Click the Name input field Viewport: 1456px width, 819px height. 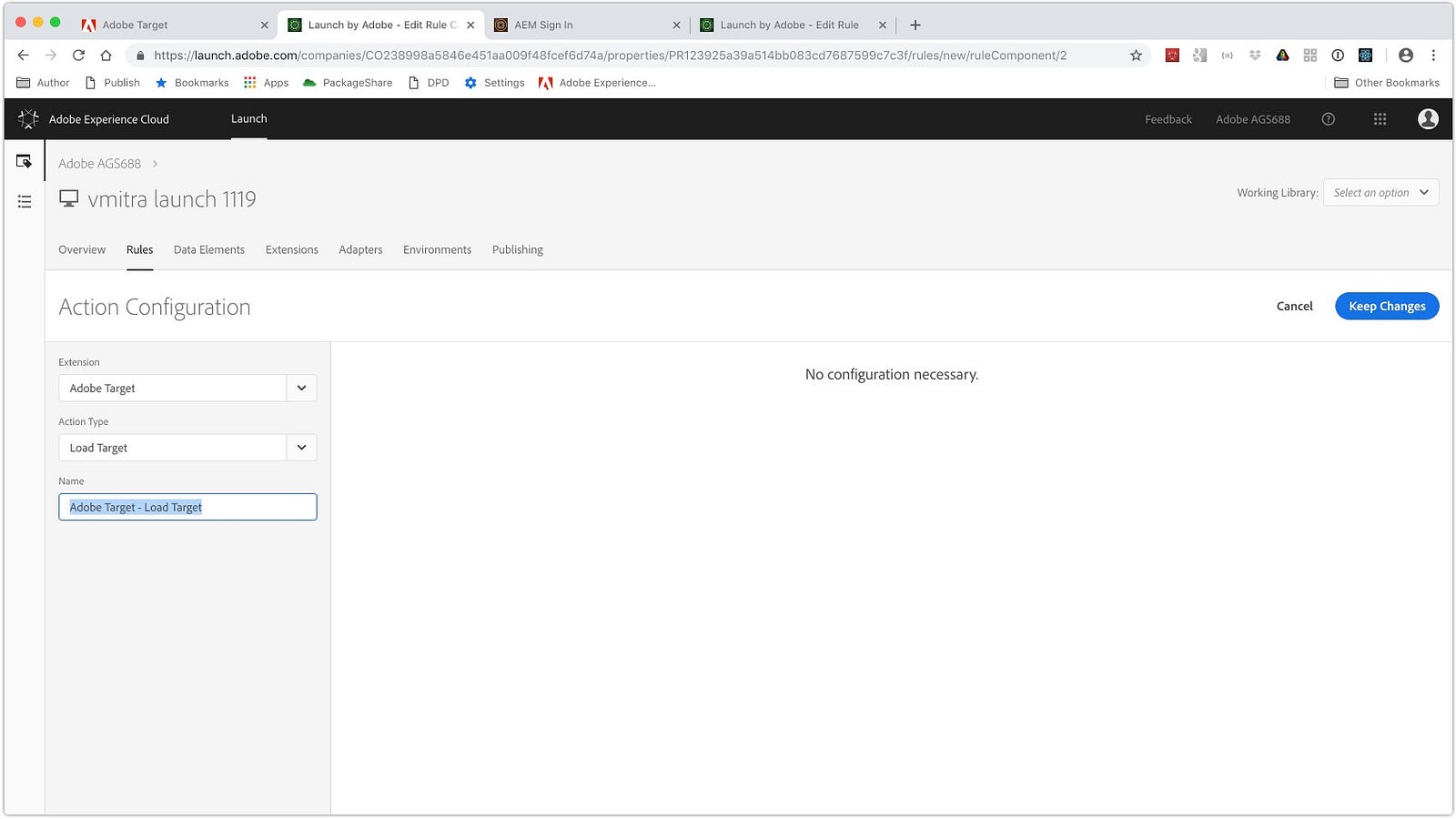pos(187,507)
